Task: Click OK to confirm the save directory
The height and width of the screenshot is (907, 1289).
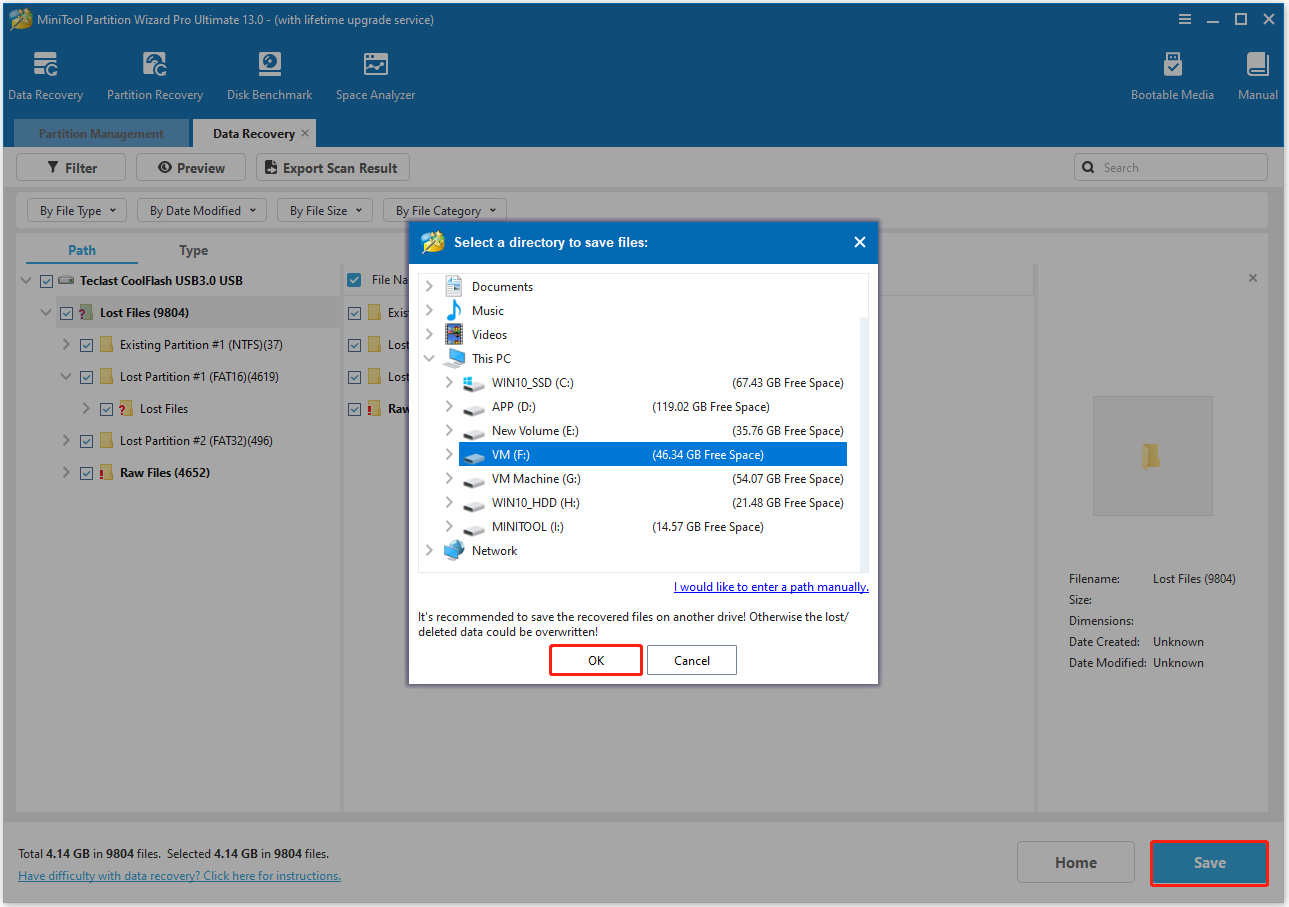Action: tap(595, 660)
